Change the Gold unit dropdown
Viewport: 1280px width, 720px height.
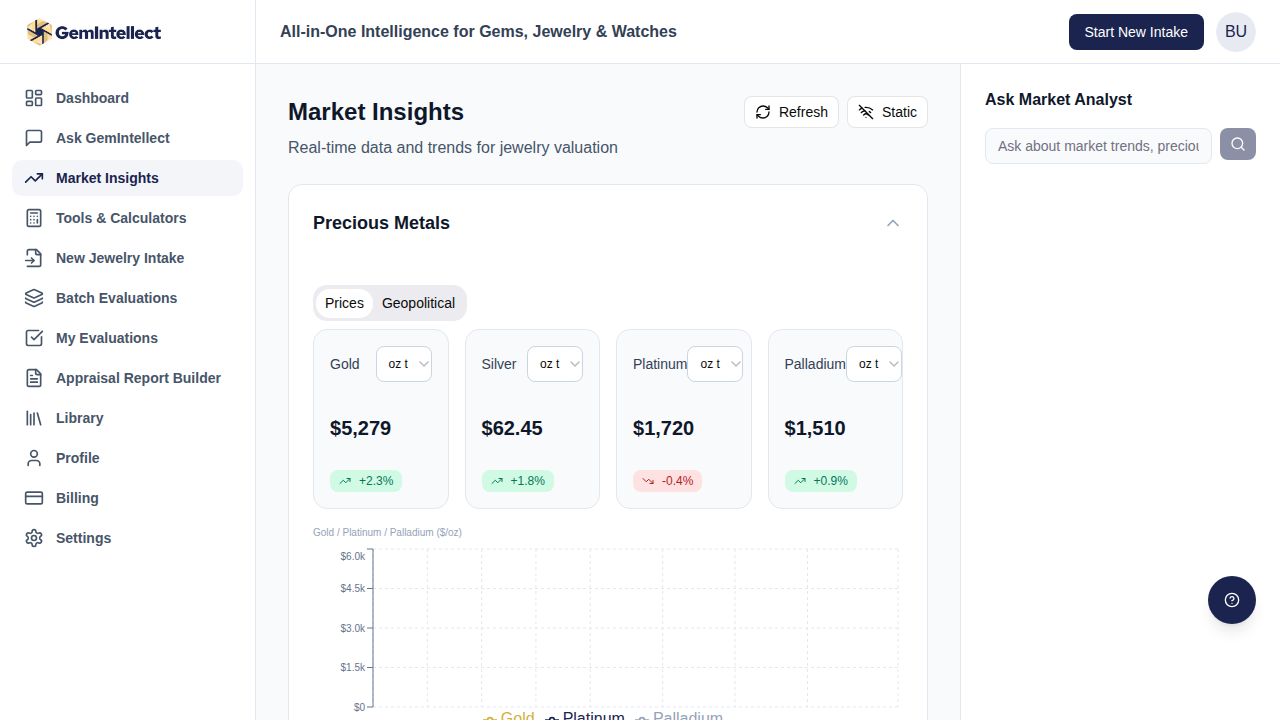(x=404, y=363)
